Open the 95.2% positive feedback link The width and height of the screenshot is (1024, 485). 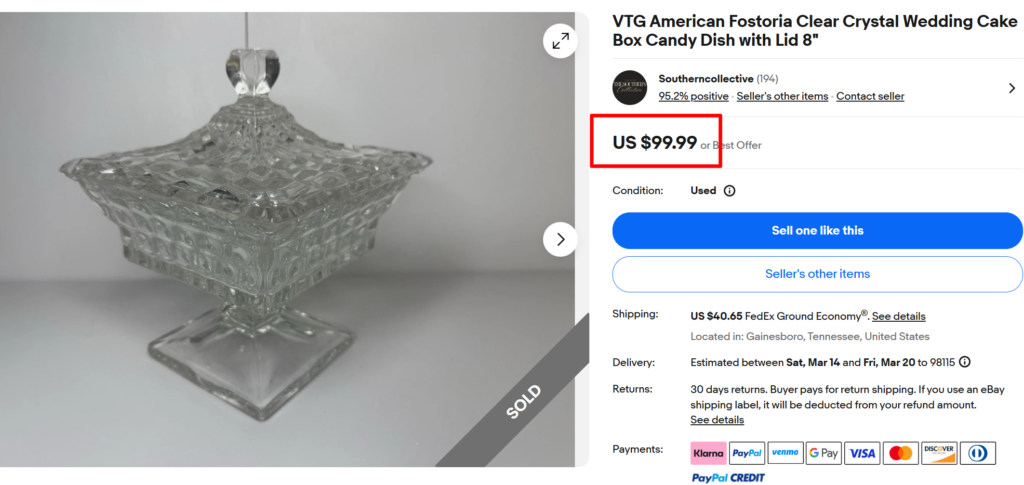693,96
